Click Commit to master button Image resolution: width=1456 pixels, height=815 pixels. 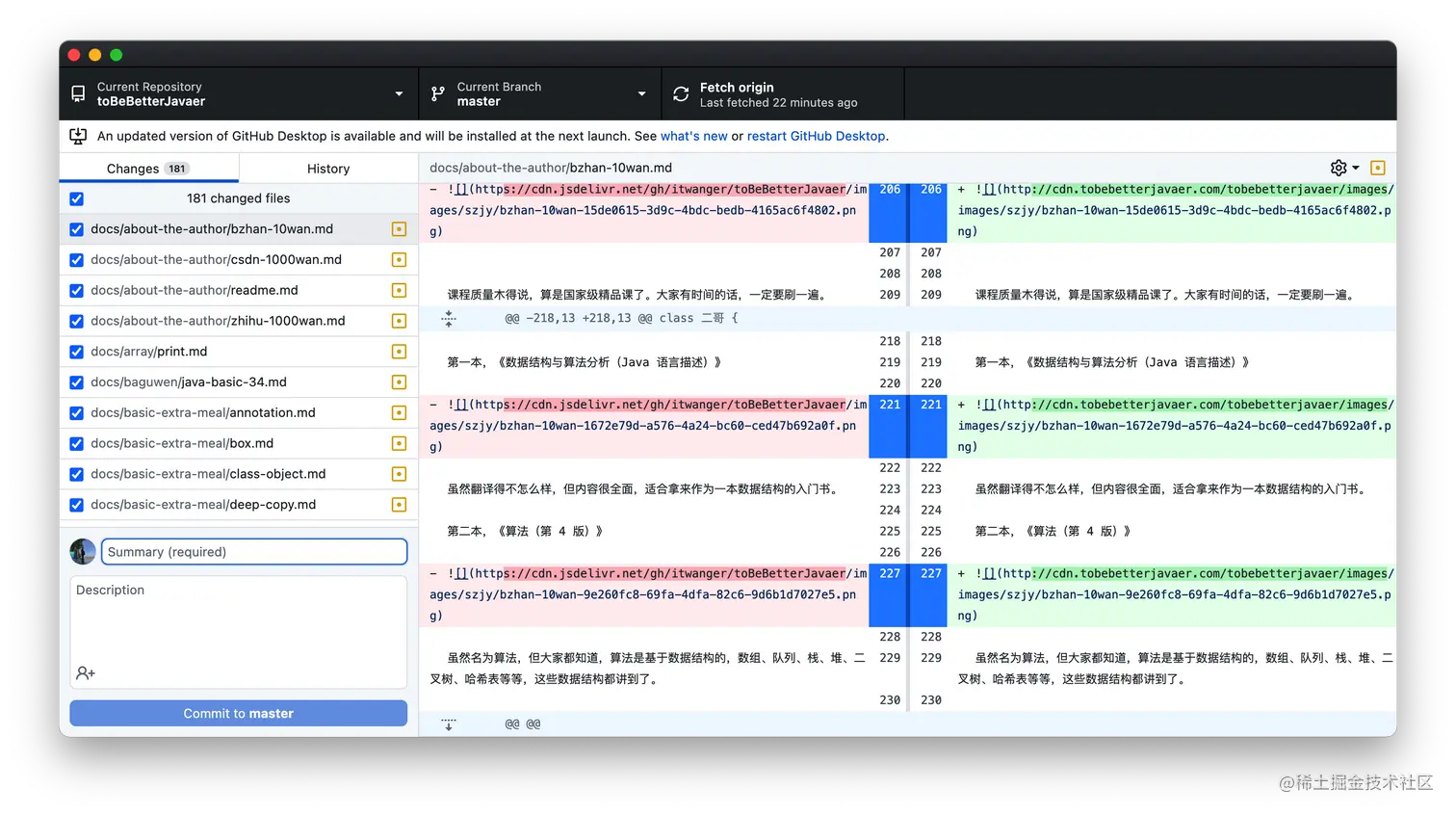[239, 714]
